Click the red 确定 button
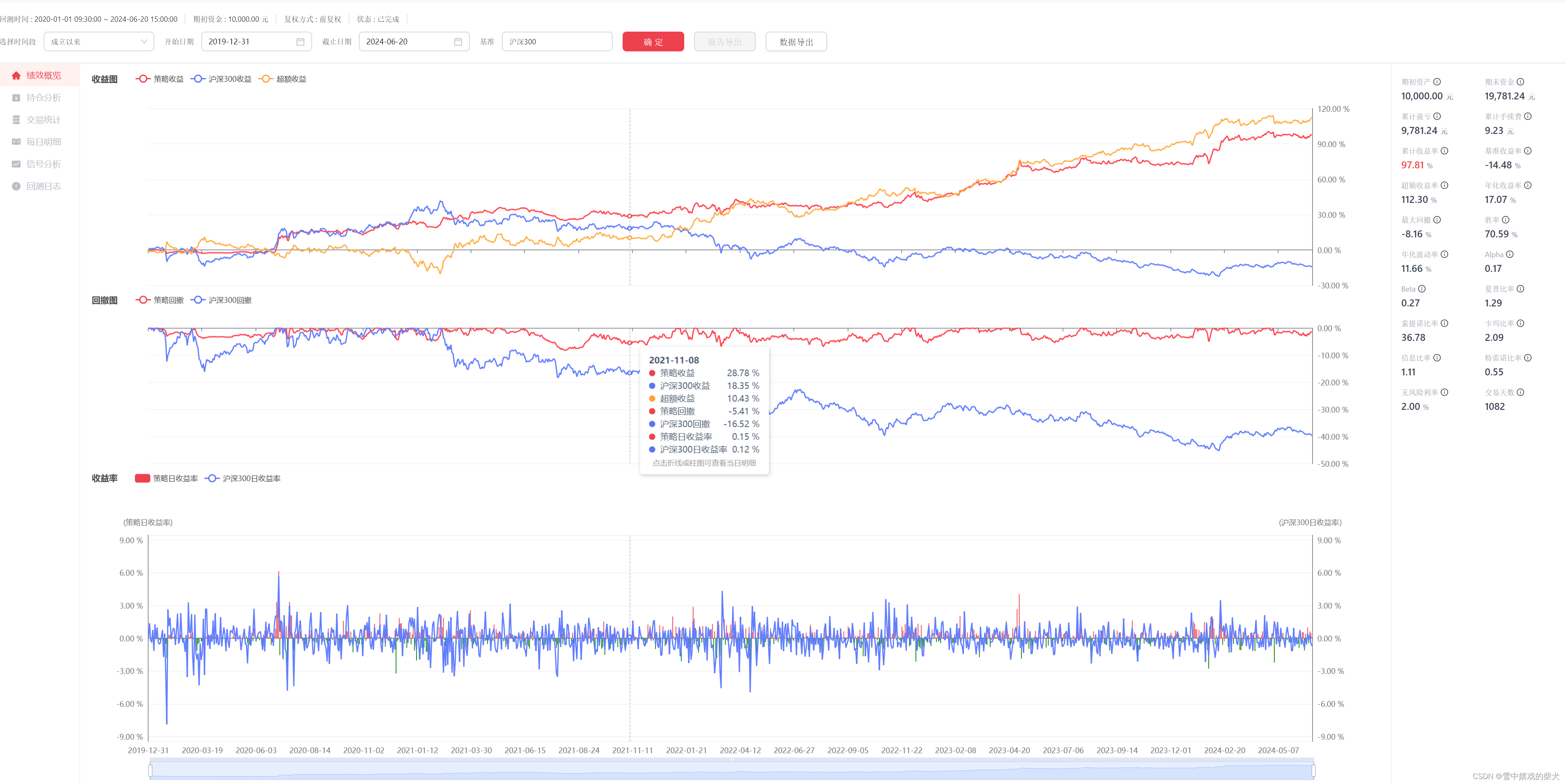 (653, 41)
